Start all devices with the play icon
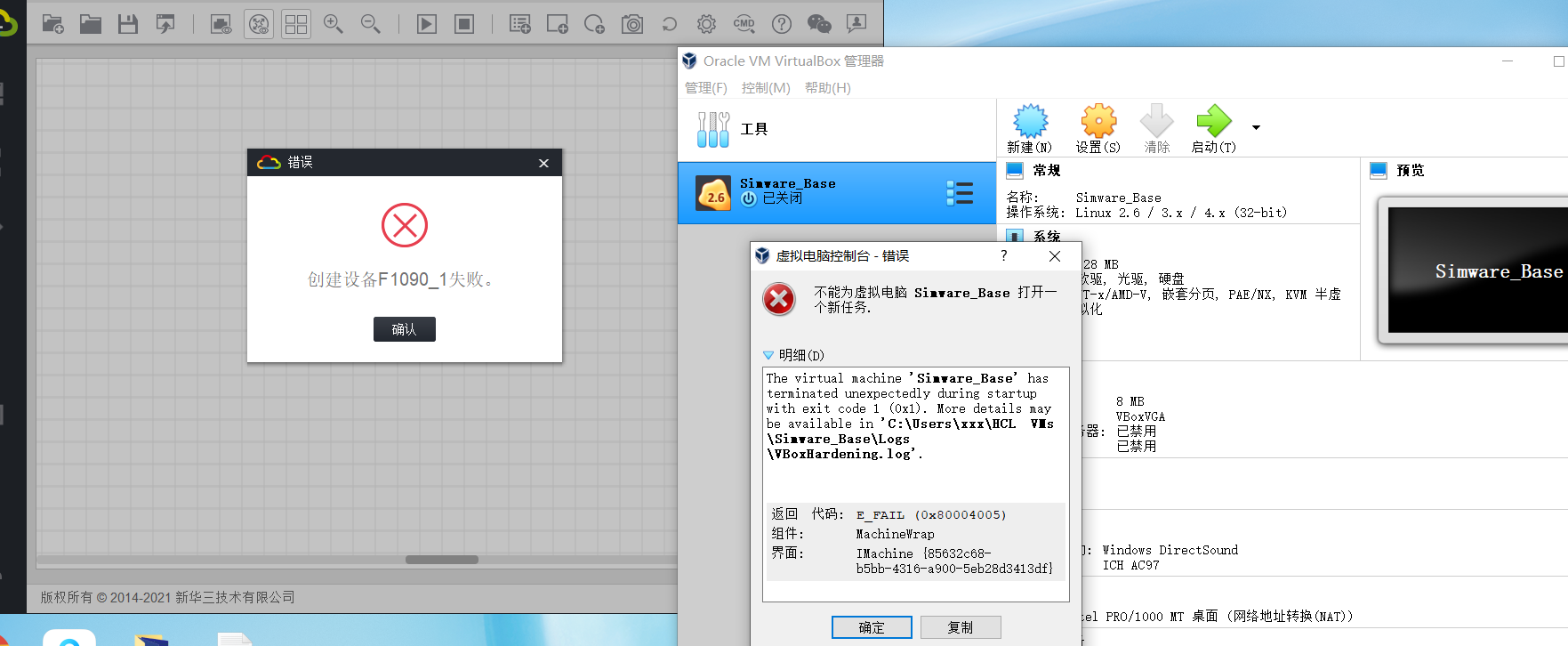The width and height of the screenshot is (1568, 646). (x=427, y=24)
